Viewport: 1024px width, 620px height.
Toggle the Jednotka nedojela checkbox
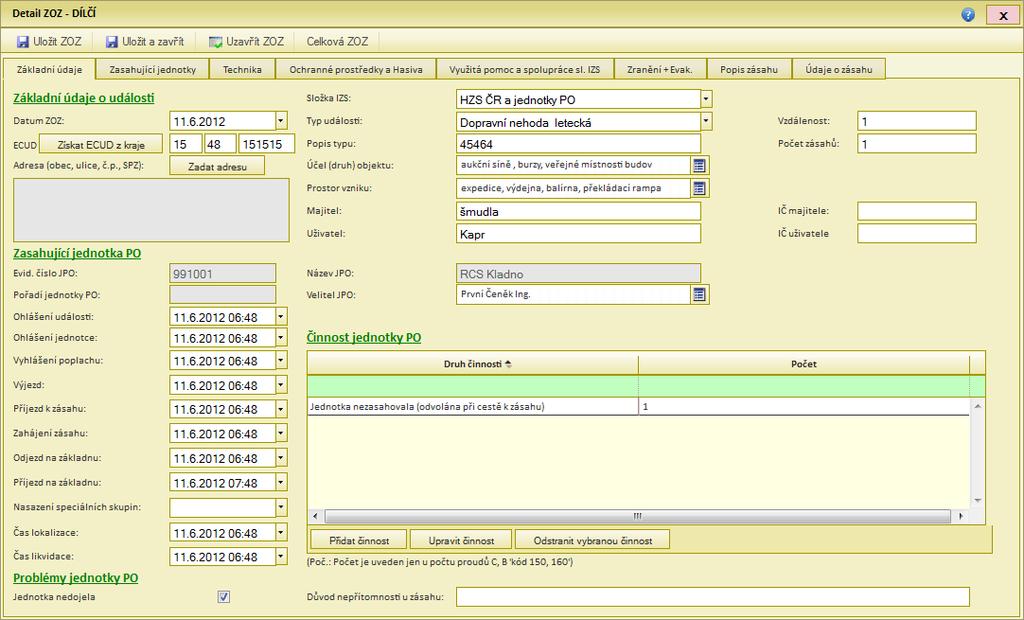click(x=224, y=596)
